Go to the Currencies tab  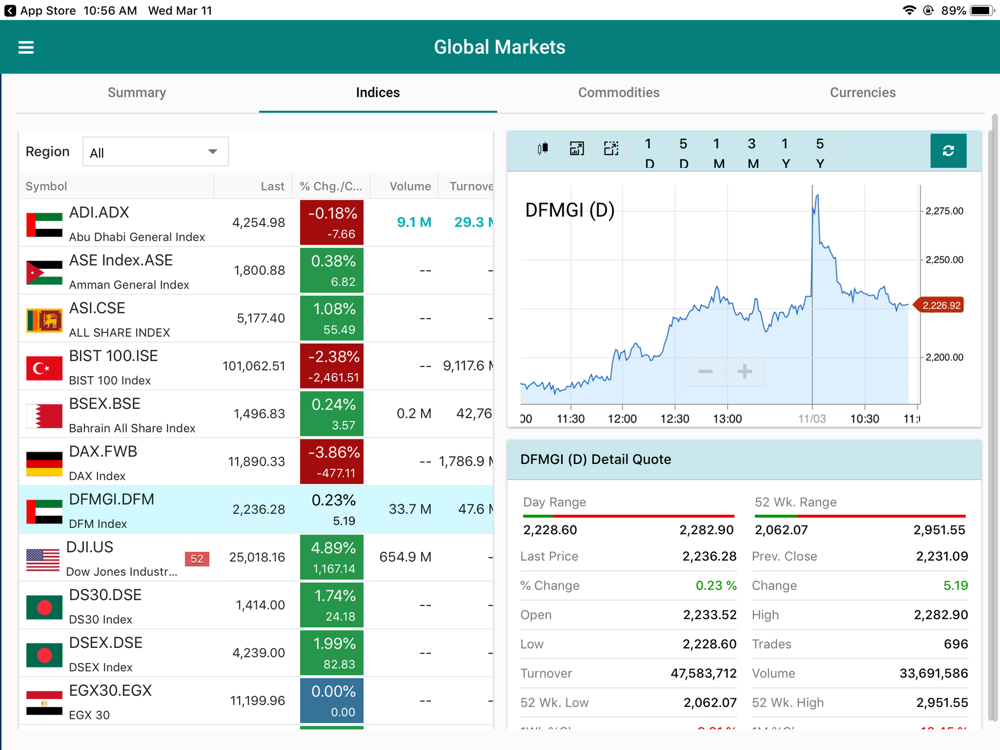(862, 92)
